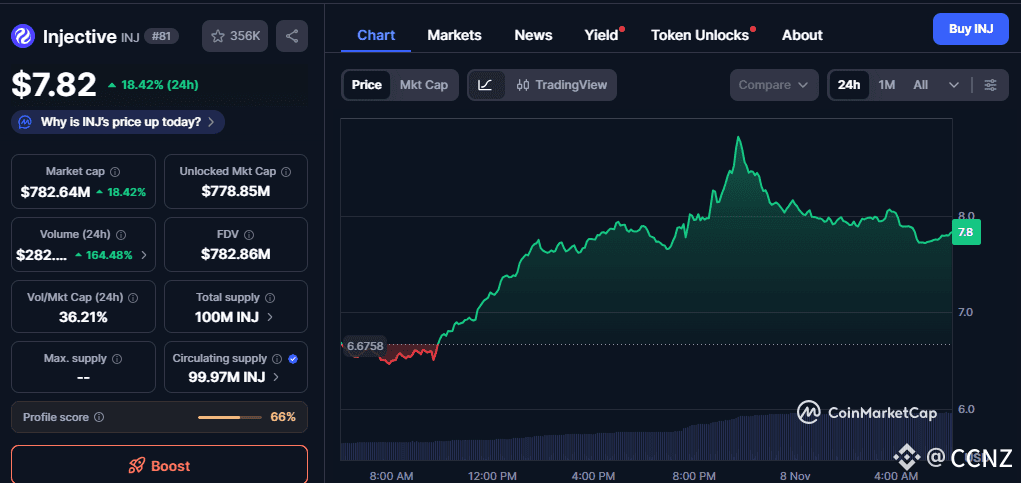1021x483 pixels.
Task: Select the 24h time range
Action: click(x=849, y=85)
